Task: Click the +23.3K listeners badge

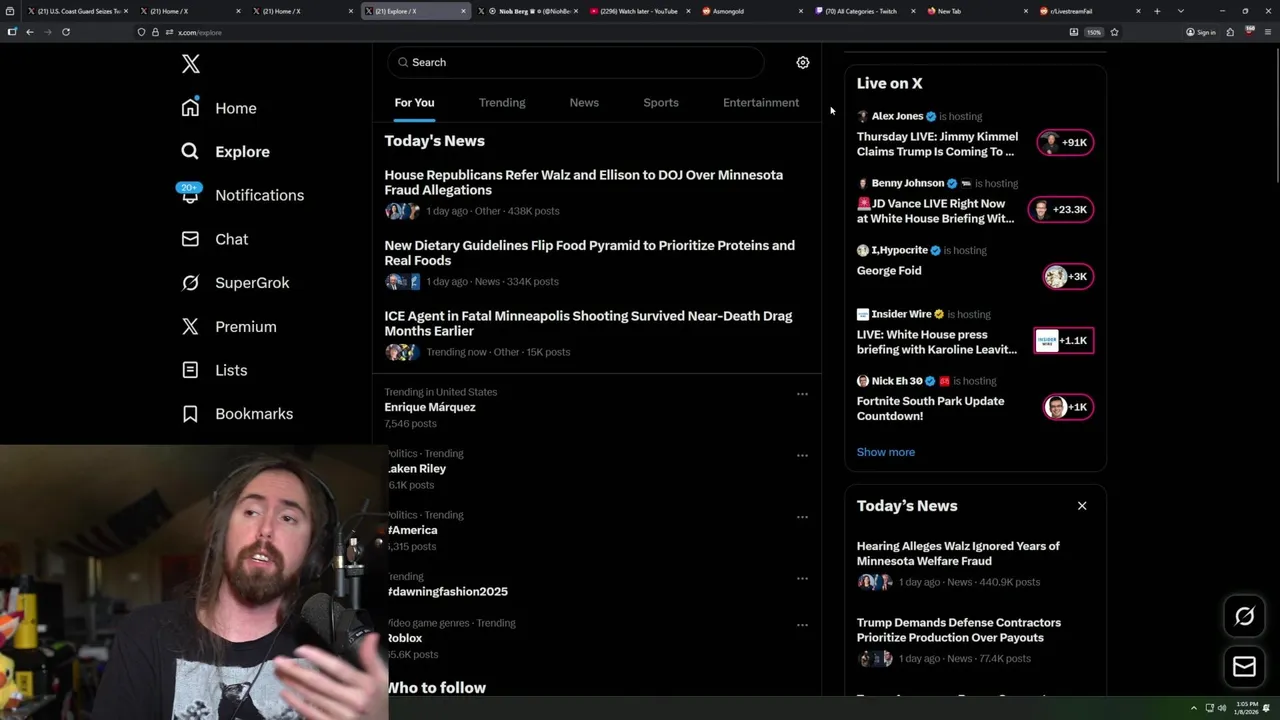Action: (x=1061, y=209)
